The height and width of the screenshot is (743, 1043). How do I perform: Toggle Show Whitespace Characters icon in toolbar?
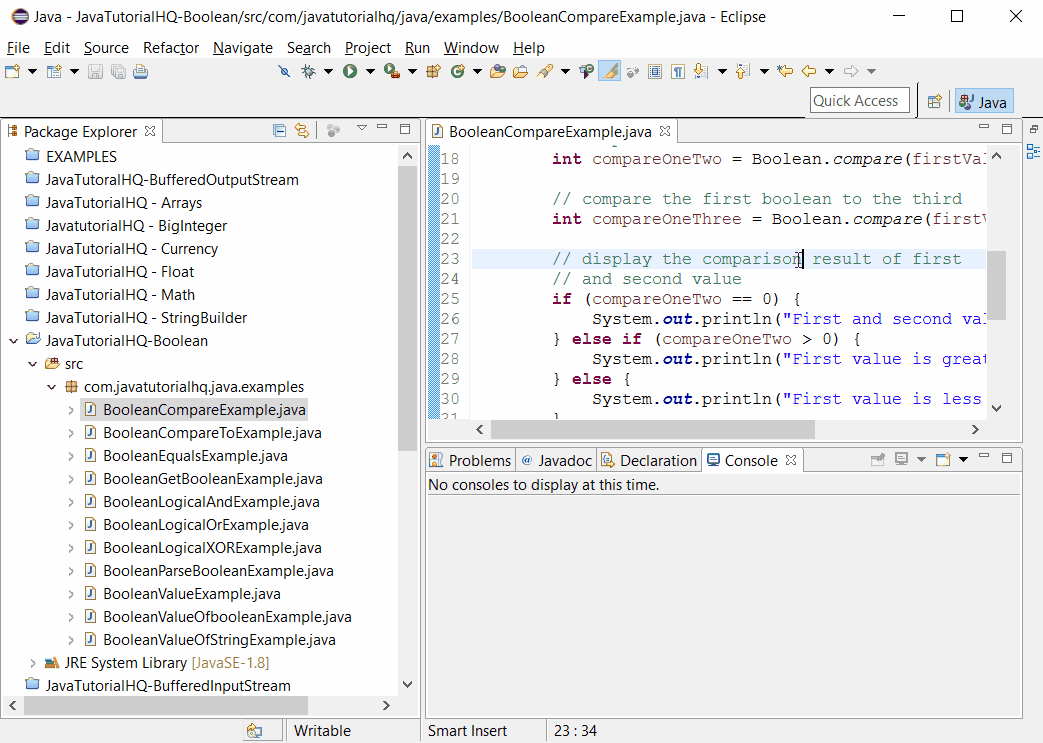coord(676,71)
